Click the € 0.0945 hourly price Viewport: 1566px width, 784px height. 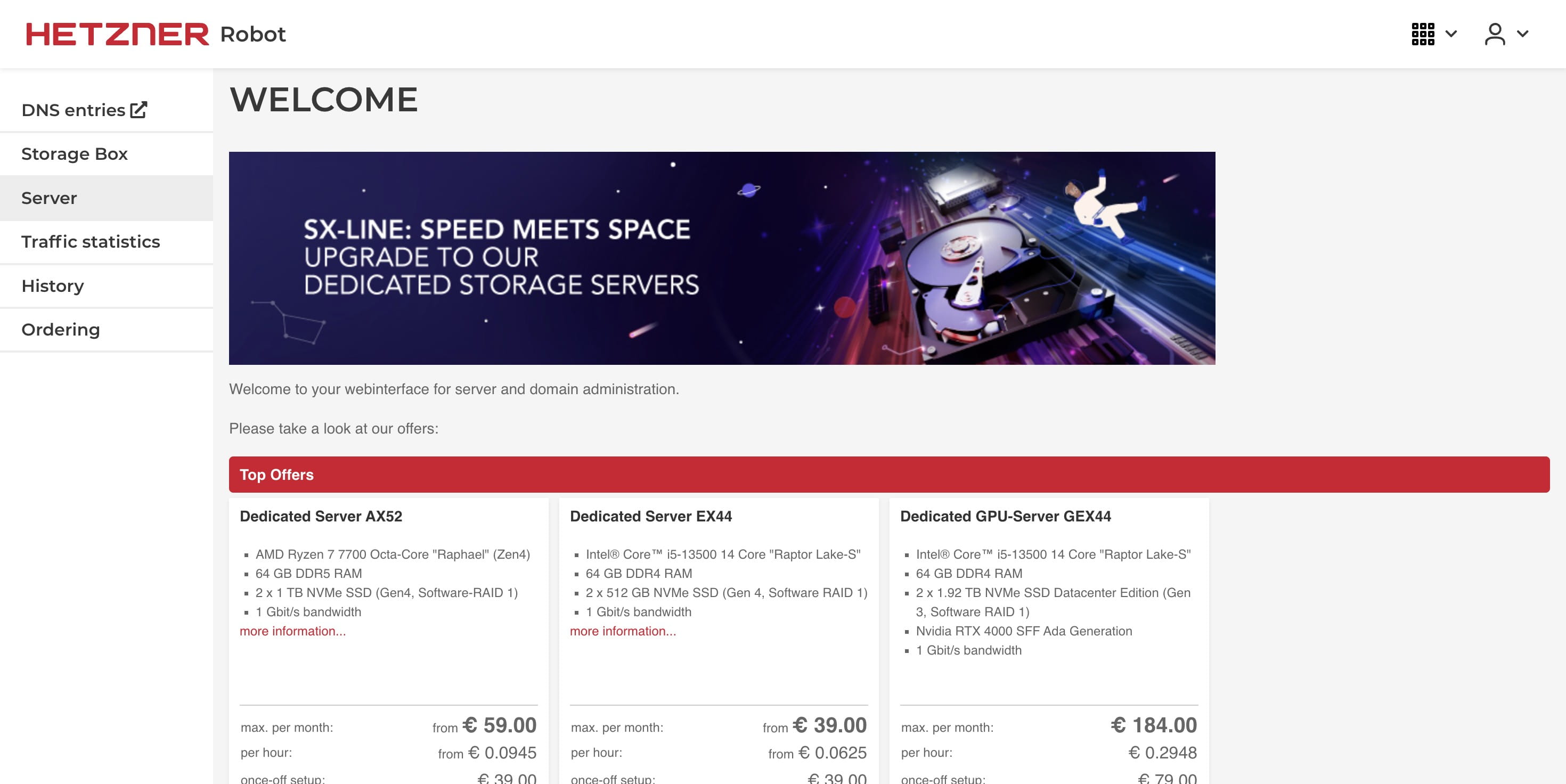(502, 753)
